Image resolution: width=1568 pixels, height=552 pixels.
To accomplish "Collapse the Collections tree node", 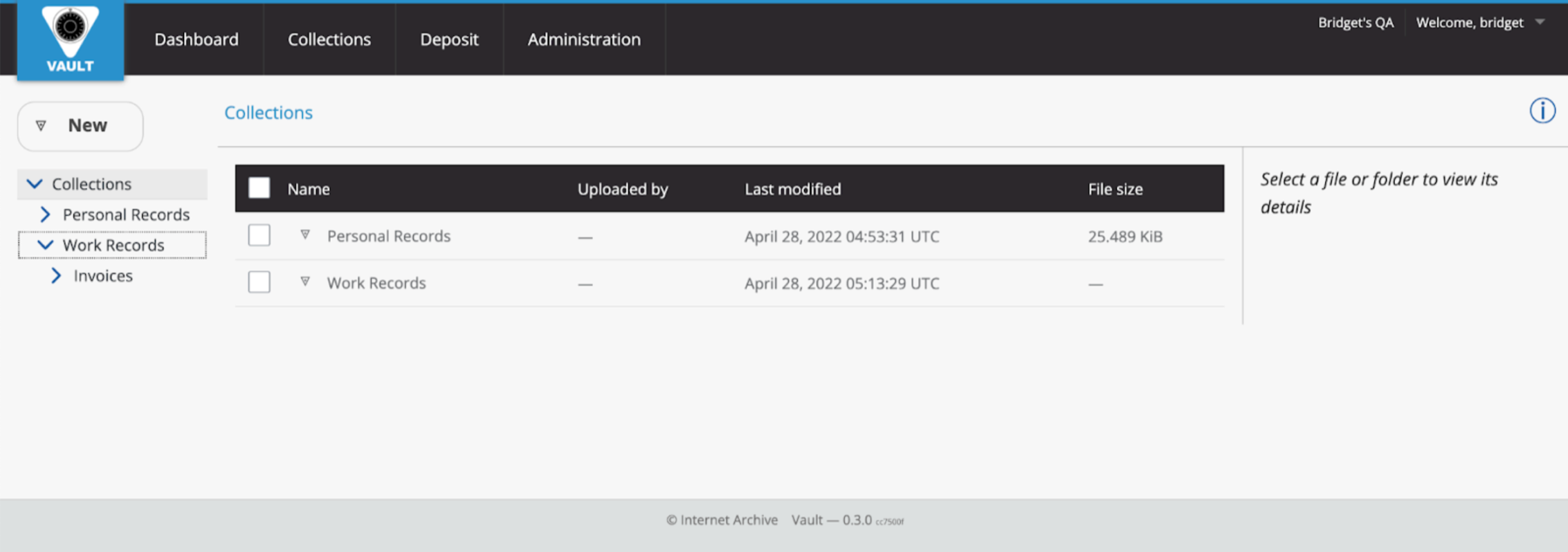I will pyautogui.click(x=35, y=184).
